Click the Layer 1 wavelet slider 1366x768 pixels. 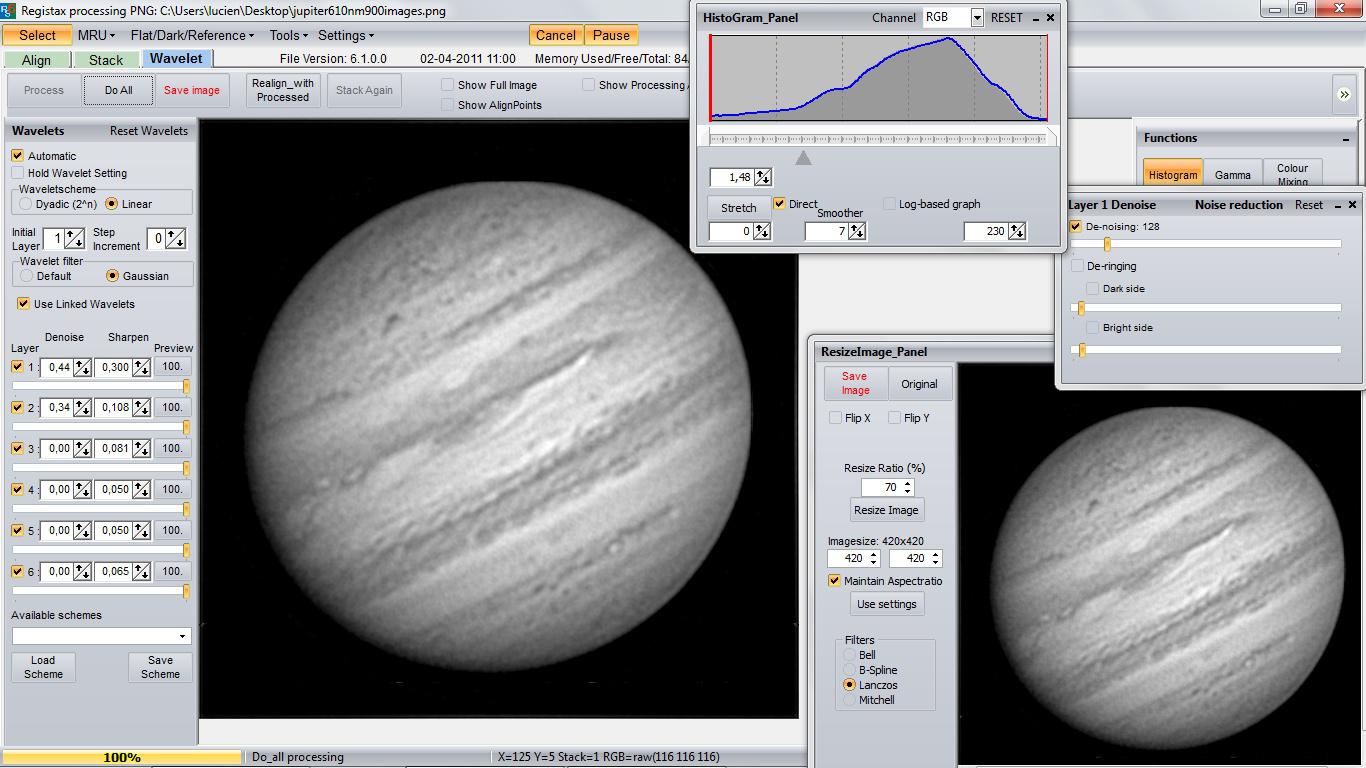pos(100,387)
